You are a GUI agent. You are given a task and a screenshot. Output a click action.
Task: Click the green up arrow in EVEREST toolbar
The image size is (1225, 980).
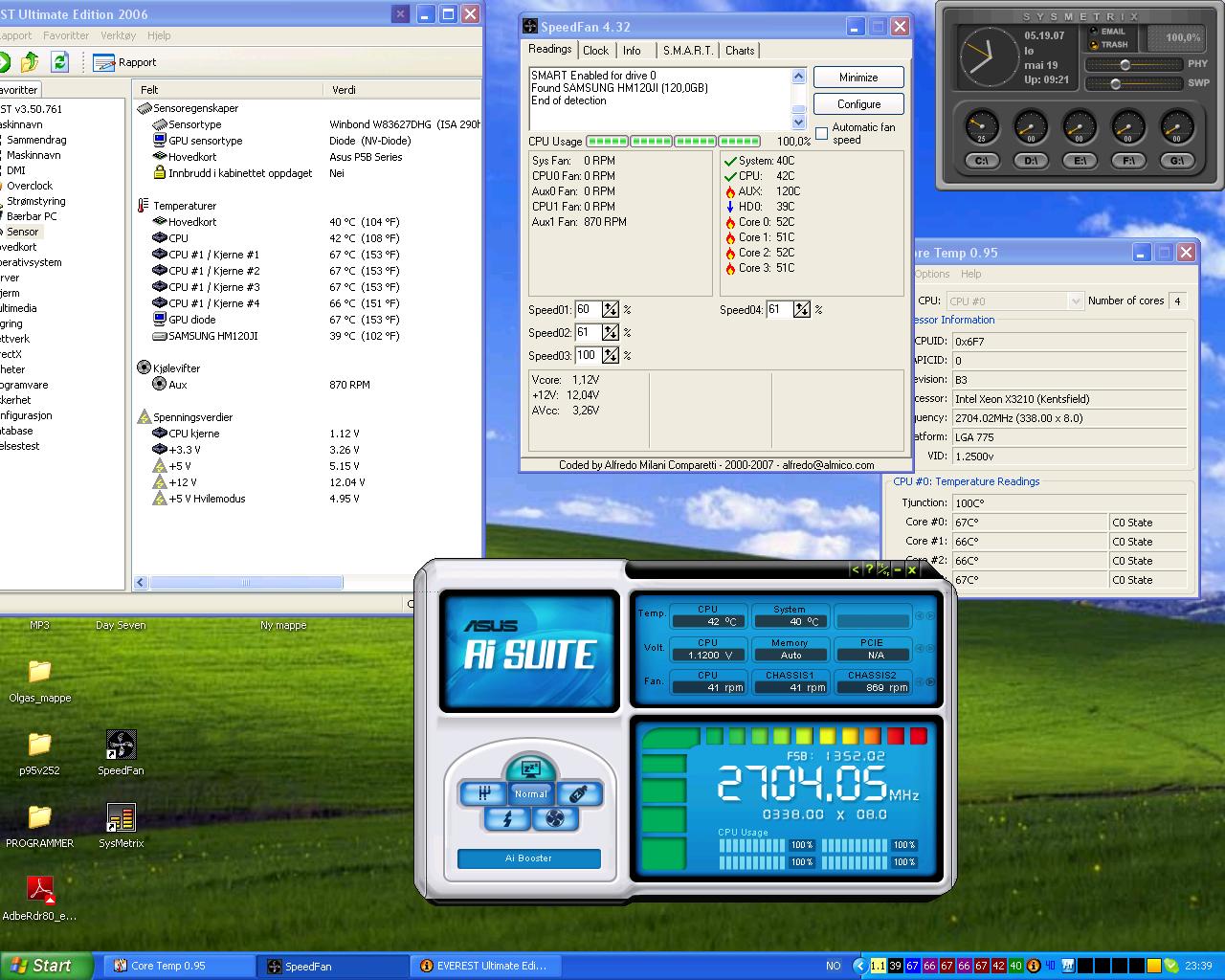[x=30, y=62]
